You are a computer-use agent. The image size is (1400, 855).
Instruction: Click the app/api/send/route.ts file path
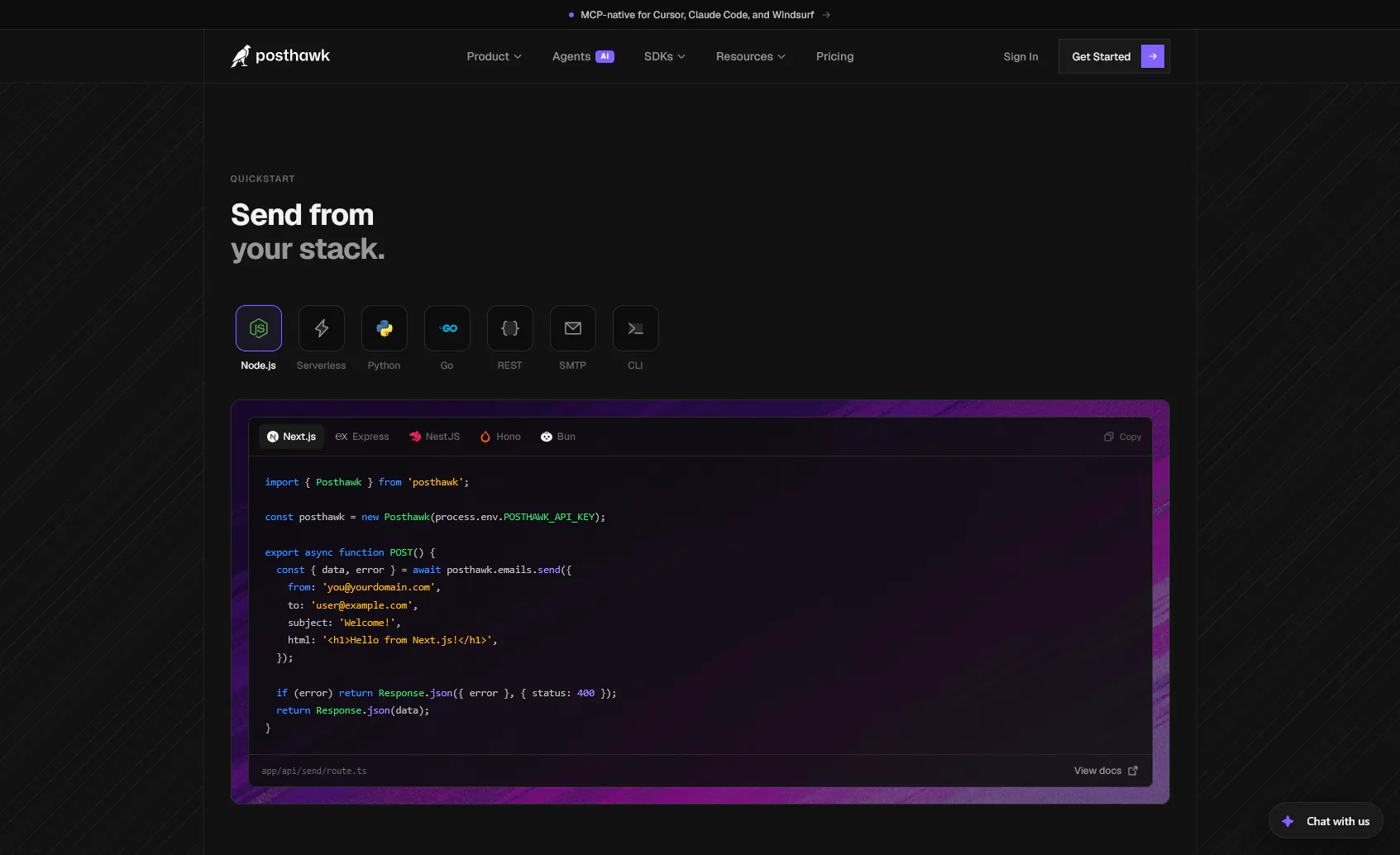click(314, 771)
